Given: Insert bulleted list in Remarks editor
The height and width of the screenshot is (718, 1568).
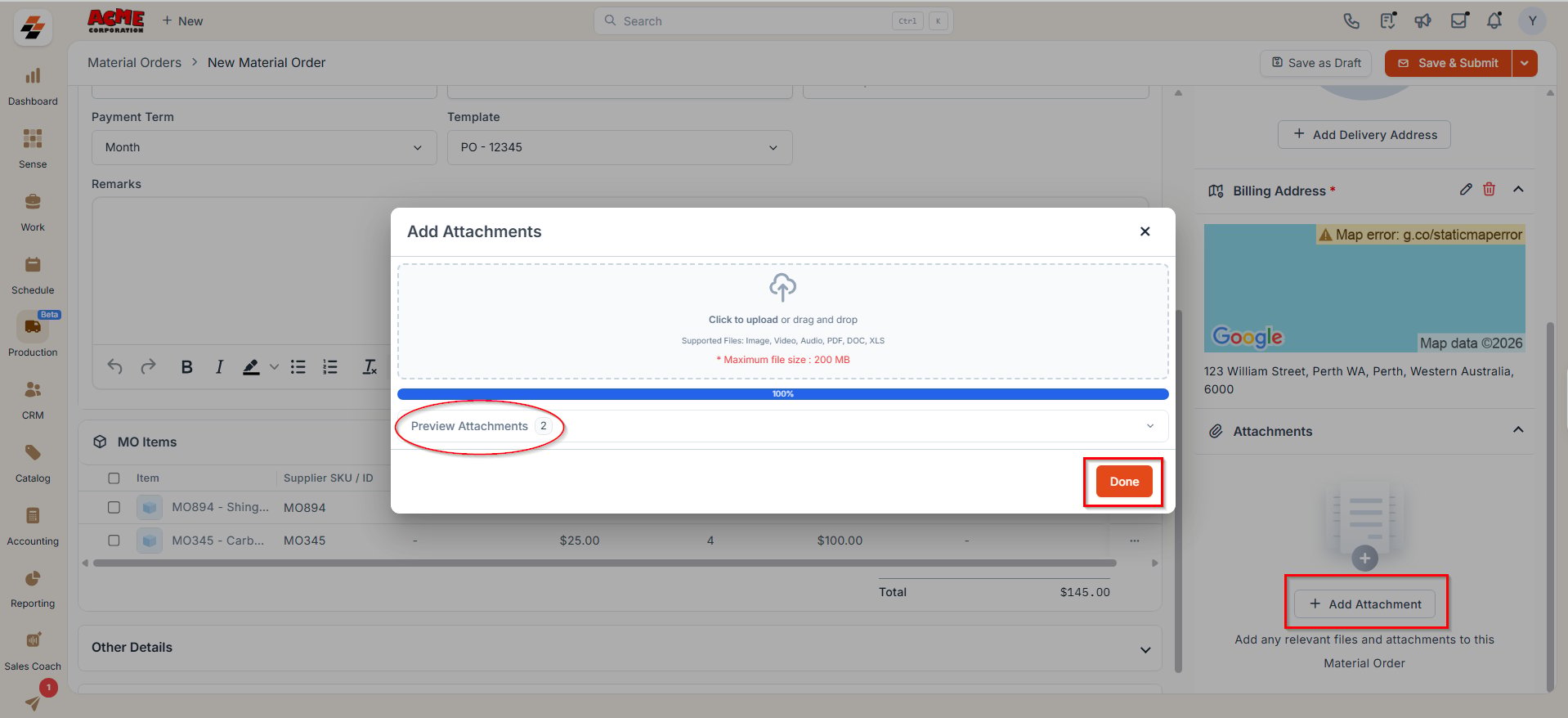Looking at the screenshot, I should 298,367.
